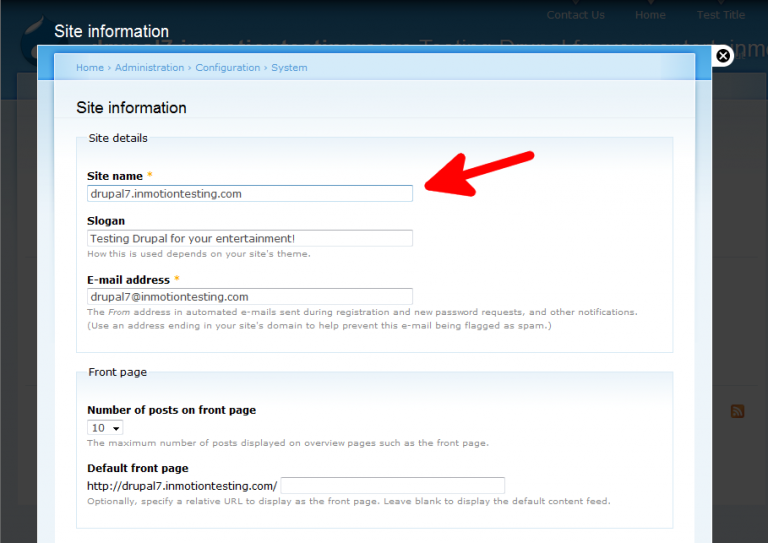
Task: Click the 'Default front page' label
Action: 138,468
